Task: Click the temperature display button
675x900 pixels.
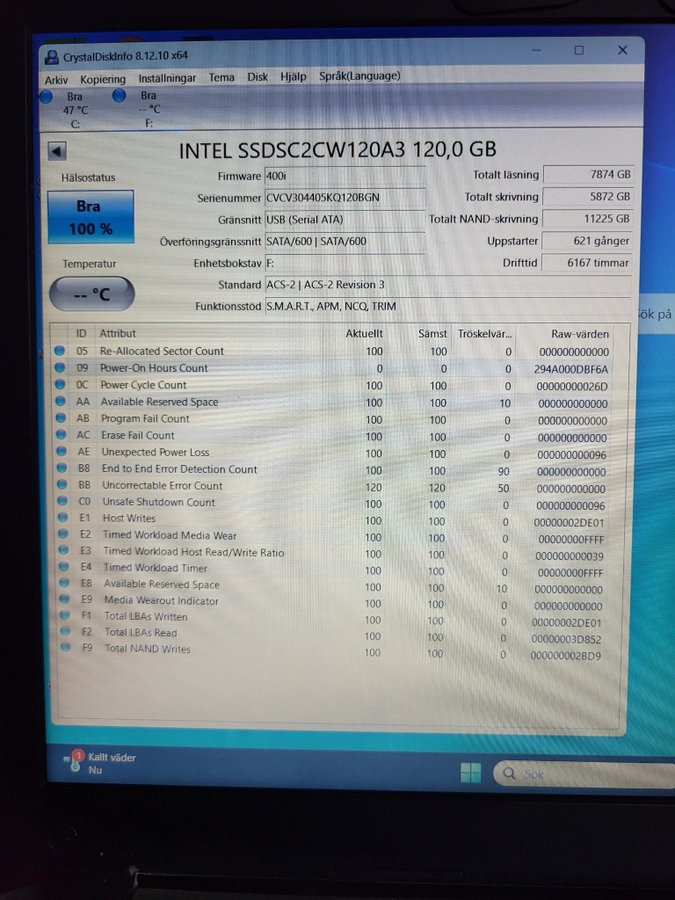Action: coord(91,294)
